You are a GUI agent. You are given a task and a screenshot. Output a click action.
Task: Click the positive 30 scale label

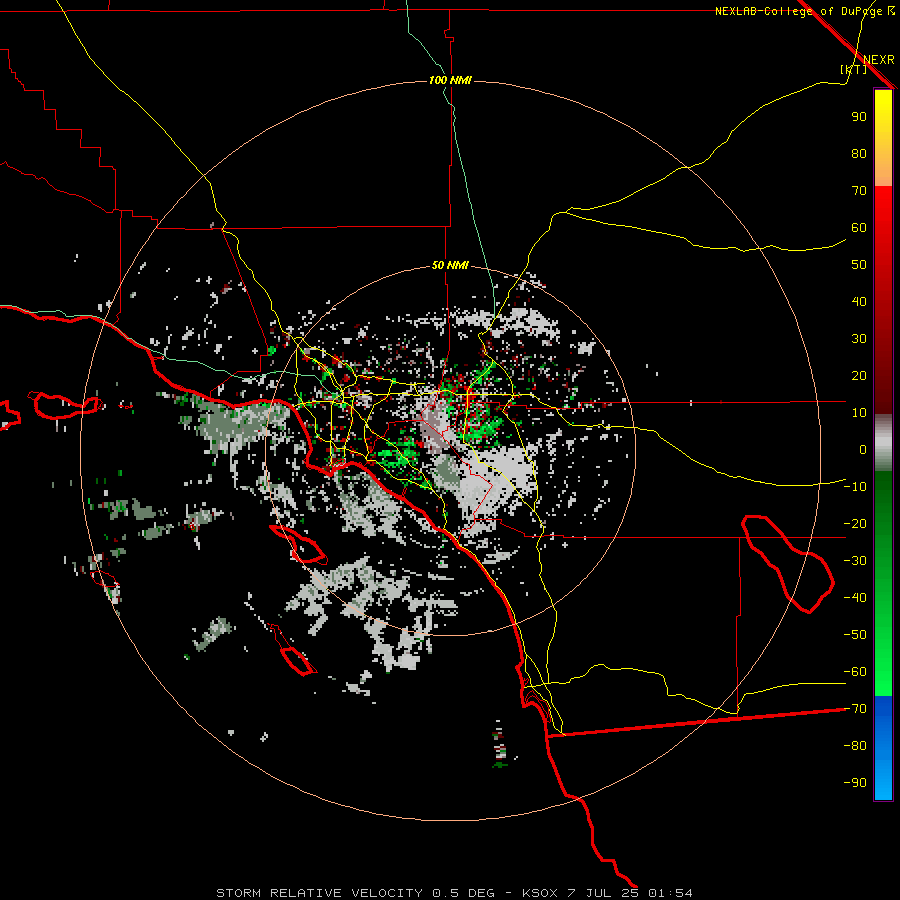point(859,339)
